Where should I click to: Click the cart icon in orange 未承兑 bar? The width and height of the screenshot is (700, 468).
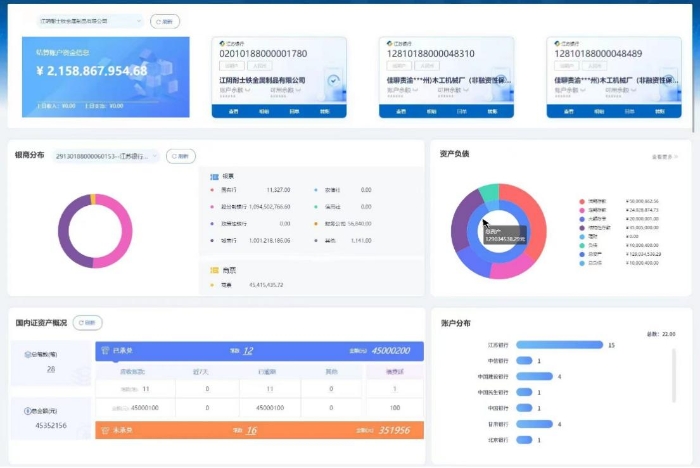click(105, 430)
